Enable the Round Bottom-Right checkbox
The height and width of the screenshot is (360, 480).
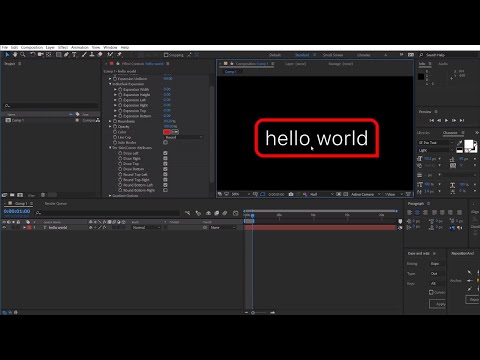click(x=165, y=190)
